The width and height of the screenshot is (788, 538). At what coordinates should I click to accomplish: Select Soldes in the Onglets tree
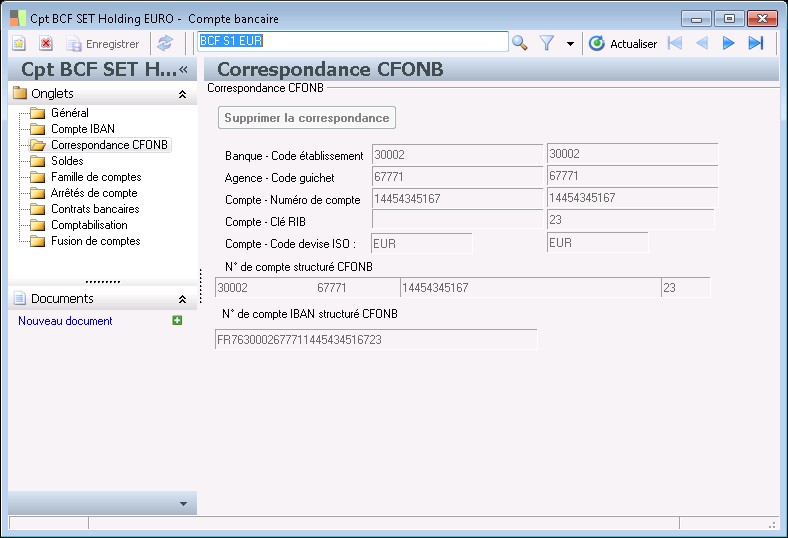click(x=67, y=161)
